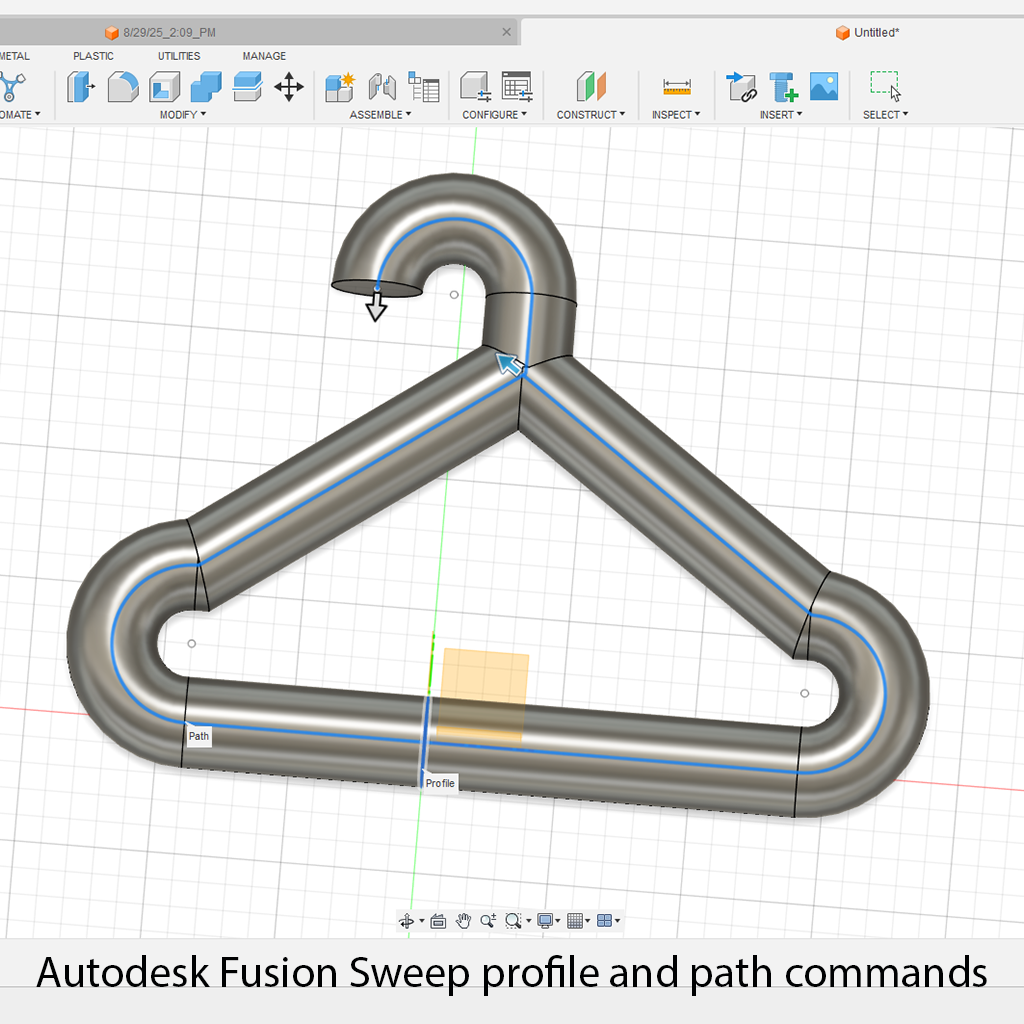
Task: Switch to the UTILITIES ribbon tab
Action: [179, 56]
